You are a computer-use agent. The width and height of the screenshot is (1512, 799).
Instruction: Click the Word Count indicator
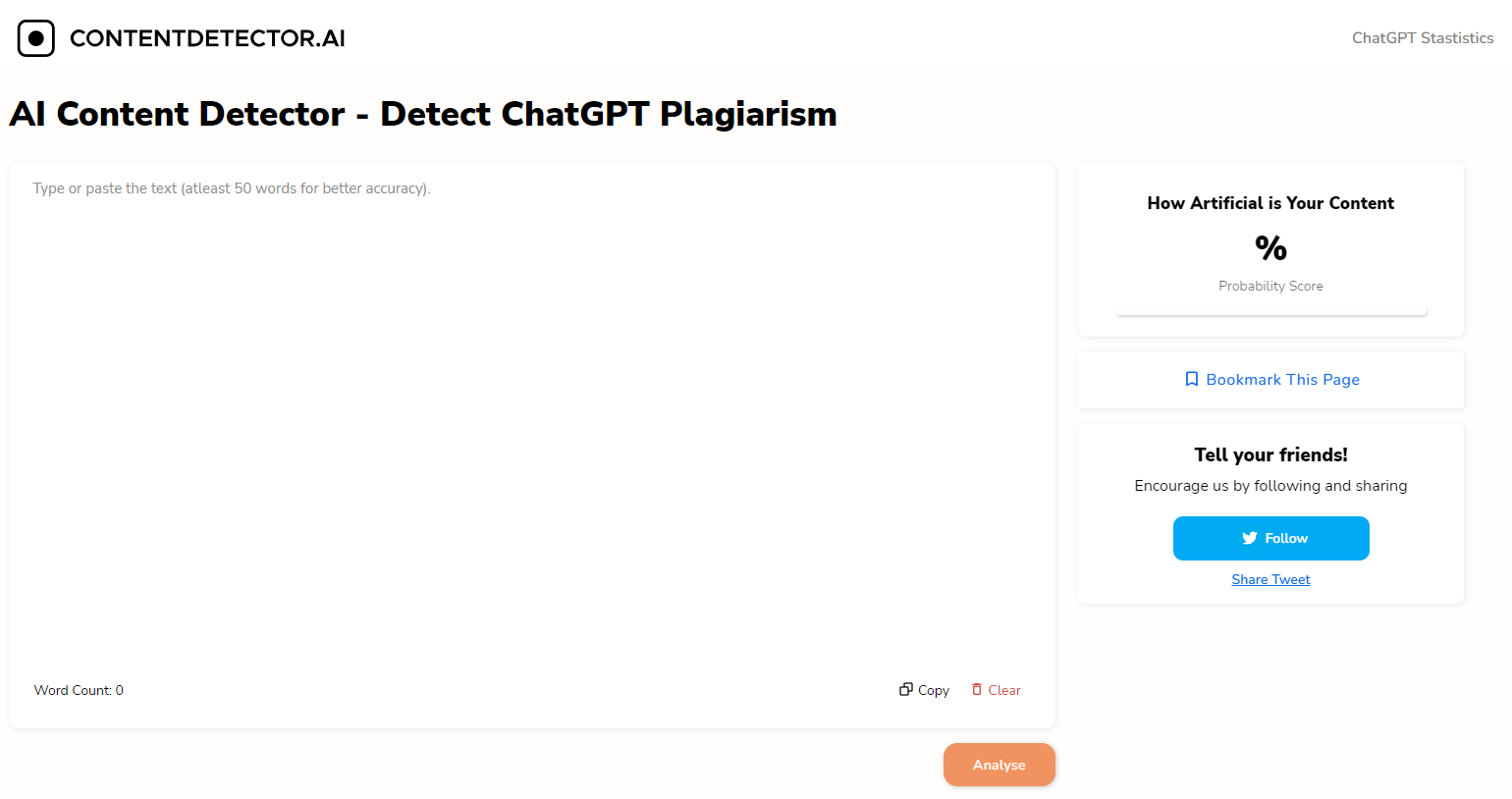[79, 689]
